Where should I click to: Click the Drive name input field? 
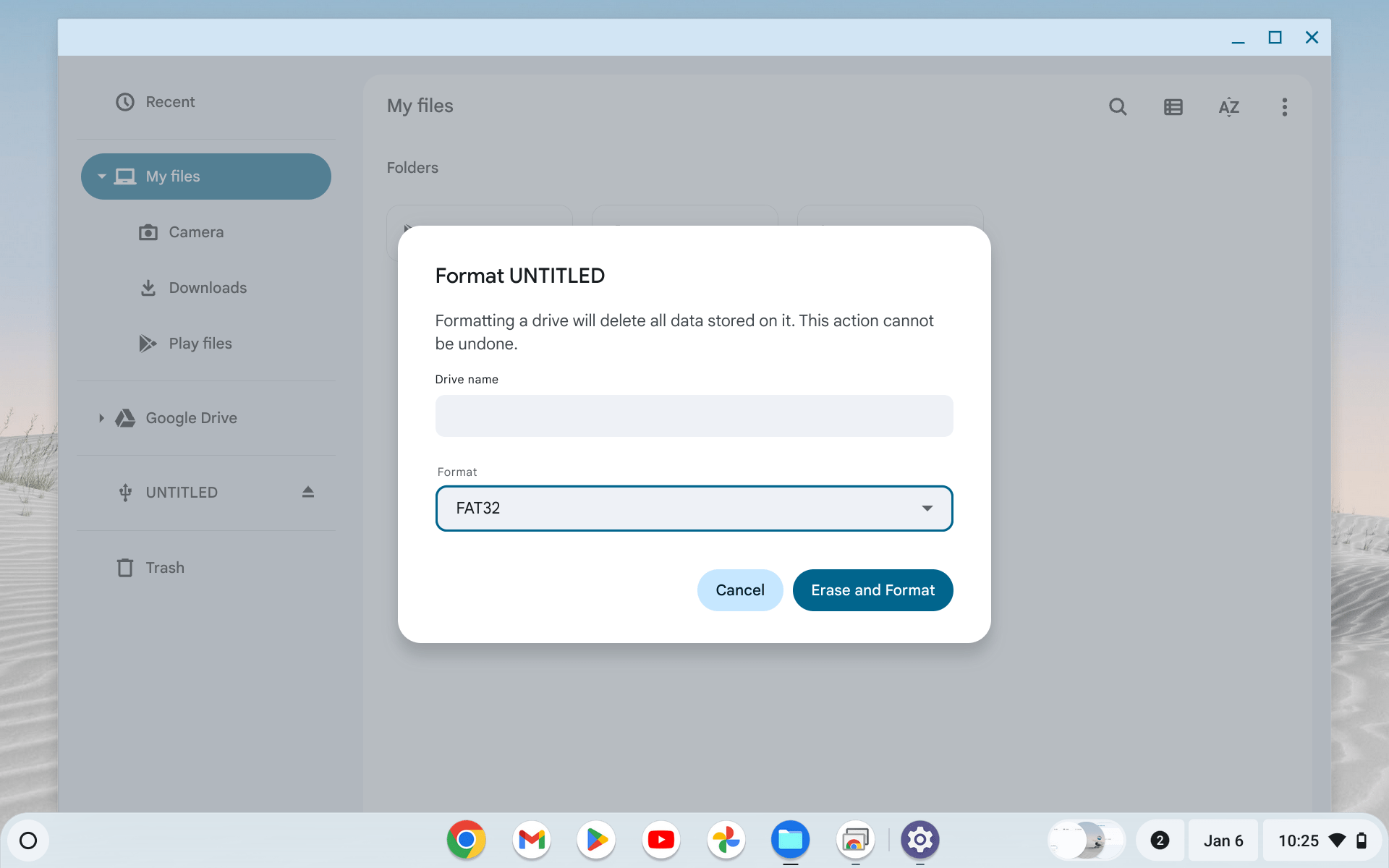(694, 415)
